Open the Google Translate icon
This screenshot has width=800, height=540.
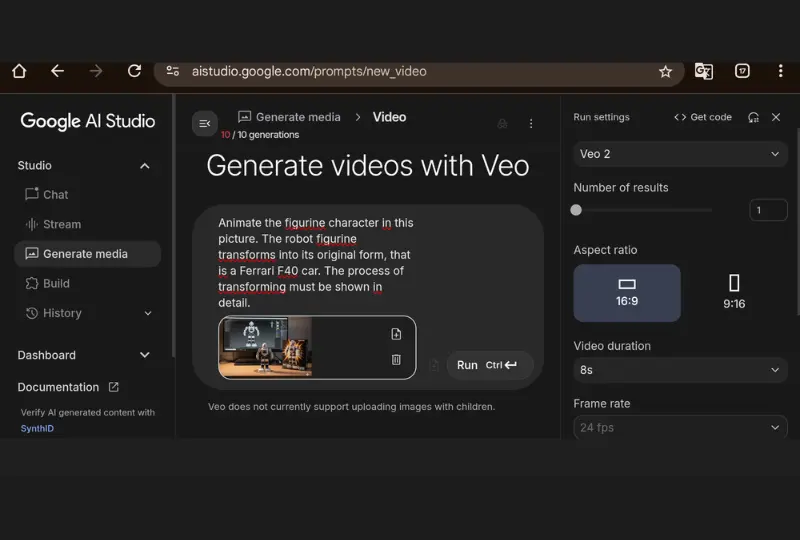click(704, 71)
